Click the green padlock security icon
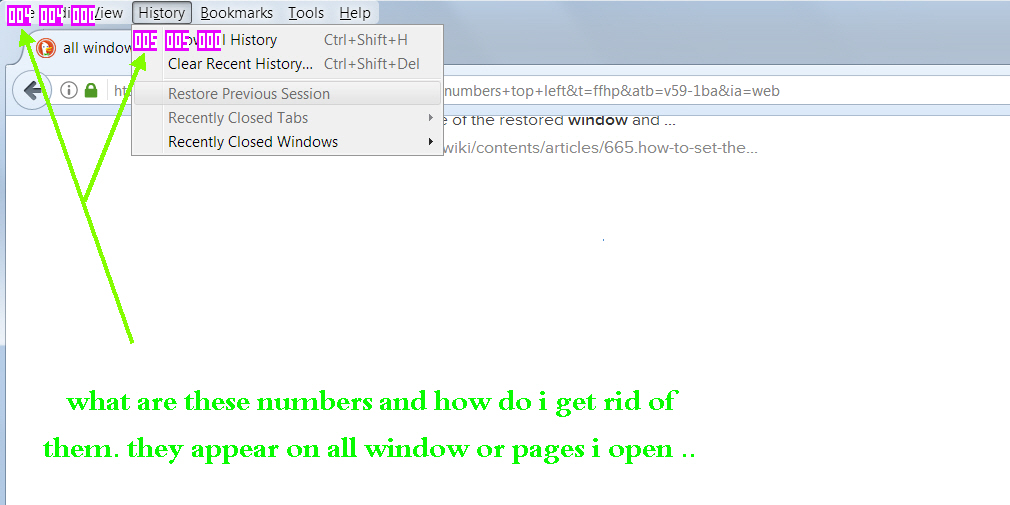This screenshot has width=1010, height=505. (x=91, y=90)
